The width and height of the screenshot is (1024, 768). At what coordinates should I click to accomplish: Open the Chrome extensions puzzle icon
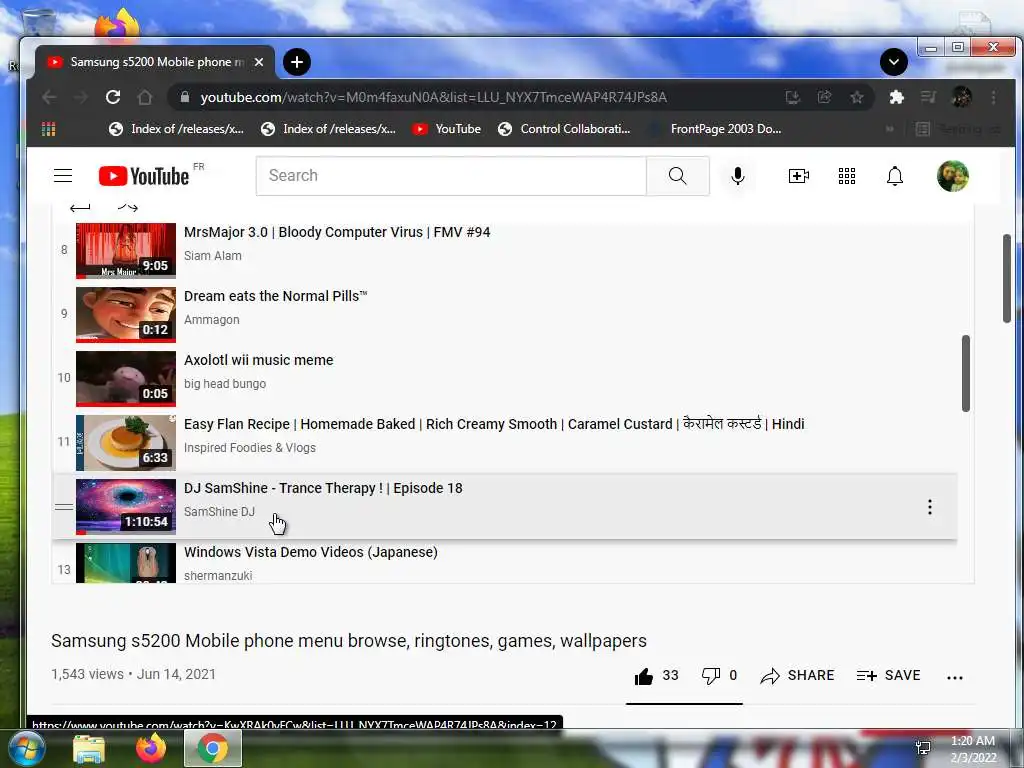click(x=897, y=97)
